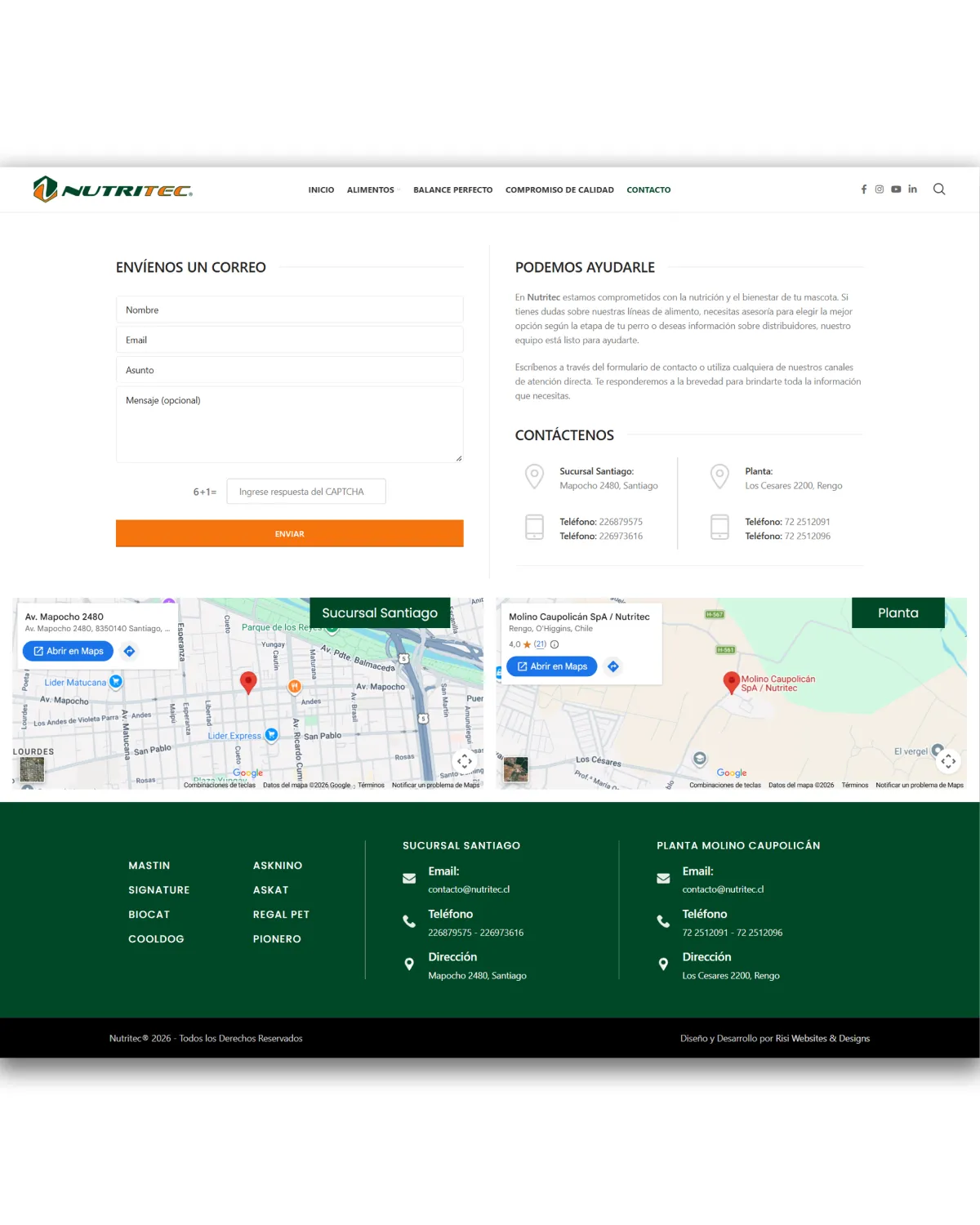Open Signature footer link
Viewport: 980px width, 1225px height.
158,890
